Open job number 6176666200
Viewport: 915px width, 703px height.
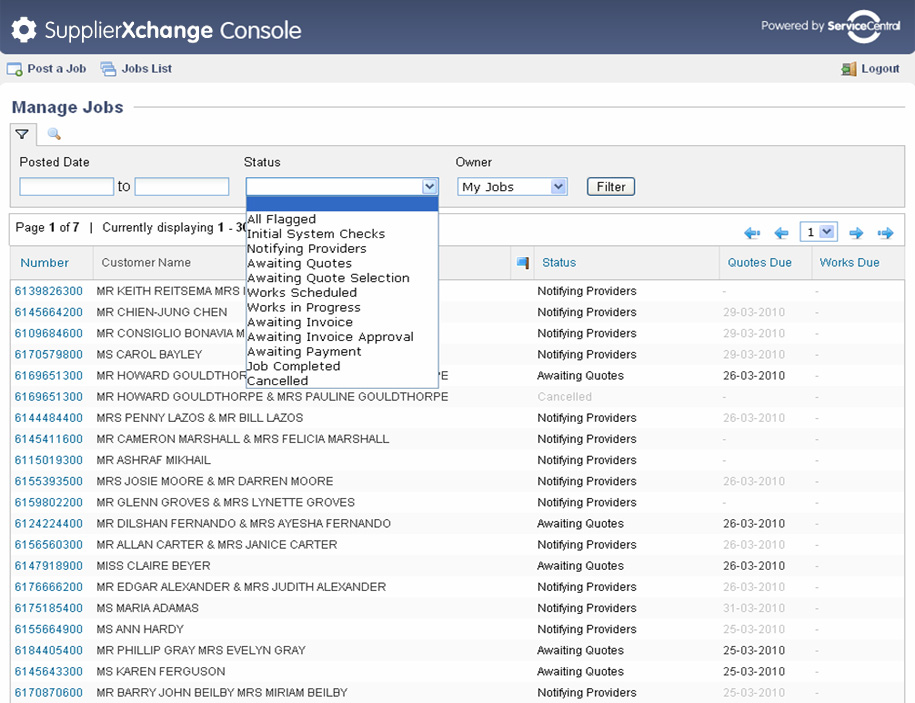(48, 587)
